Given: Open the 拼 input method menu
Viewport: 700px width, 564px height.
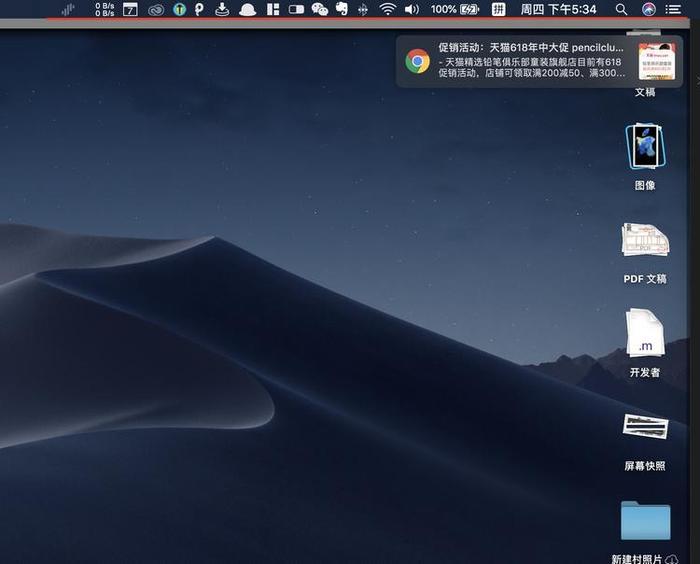Looking at the screenshot, I should 498,9.
